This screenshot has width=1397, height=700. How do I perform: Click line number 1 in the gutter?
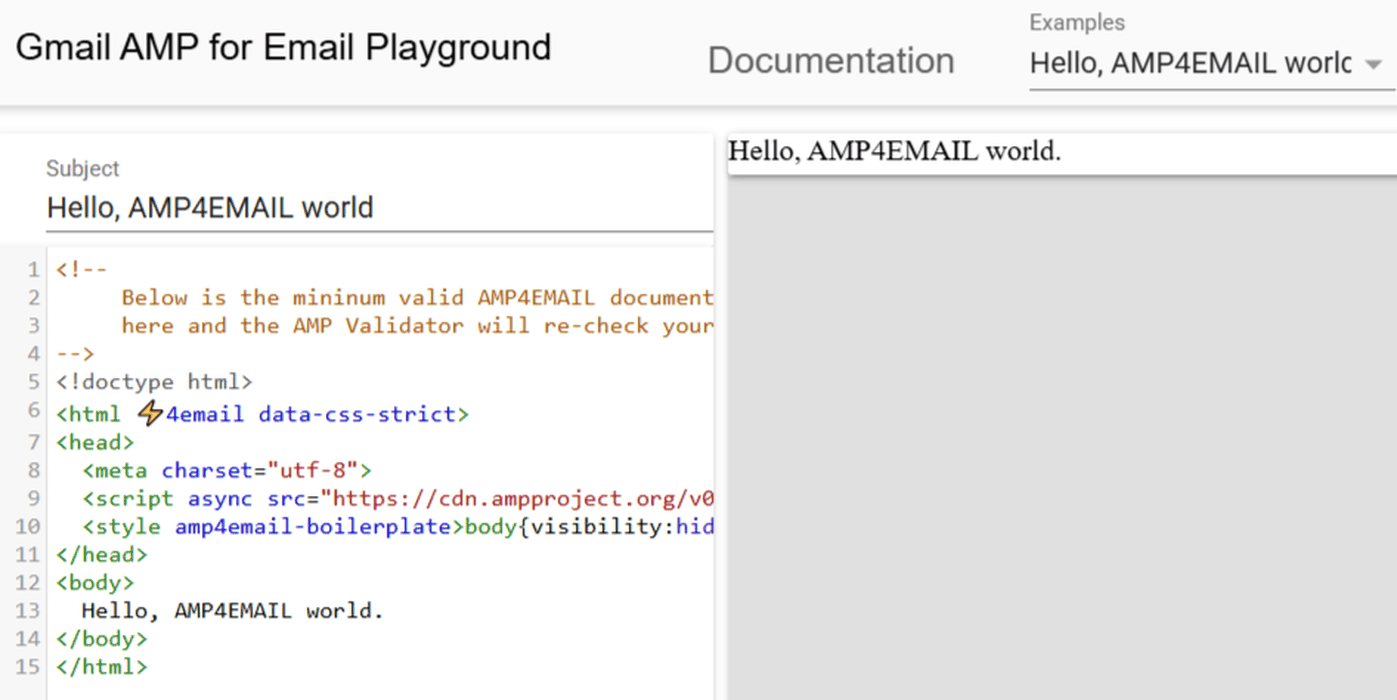pyautogui.click(x=34, y=270)
